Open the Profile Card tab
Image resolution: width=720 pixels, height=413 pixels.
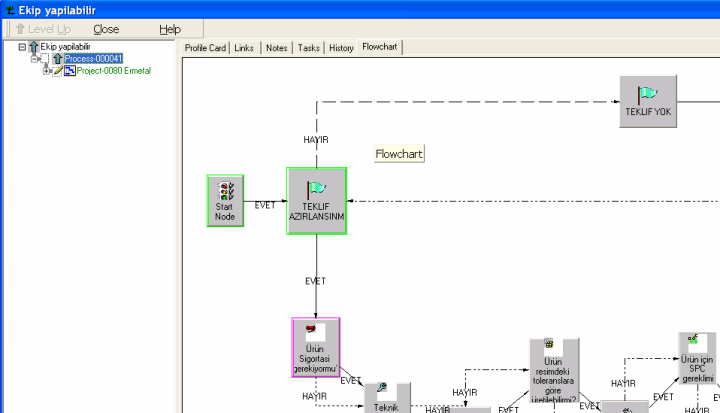tap(206, 48)
